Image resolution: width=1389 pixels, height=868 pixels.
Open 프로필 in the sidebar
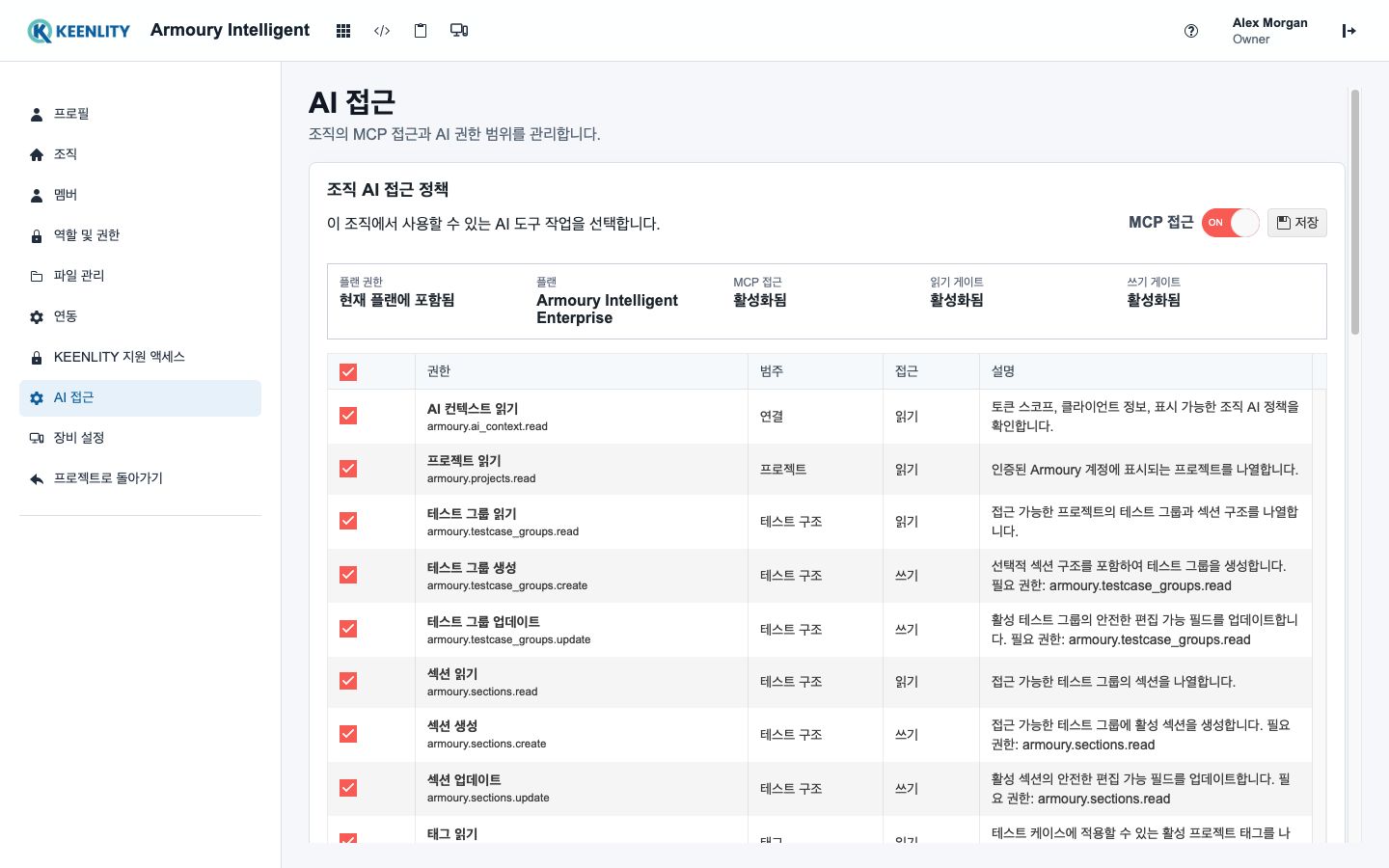(140, 114)
